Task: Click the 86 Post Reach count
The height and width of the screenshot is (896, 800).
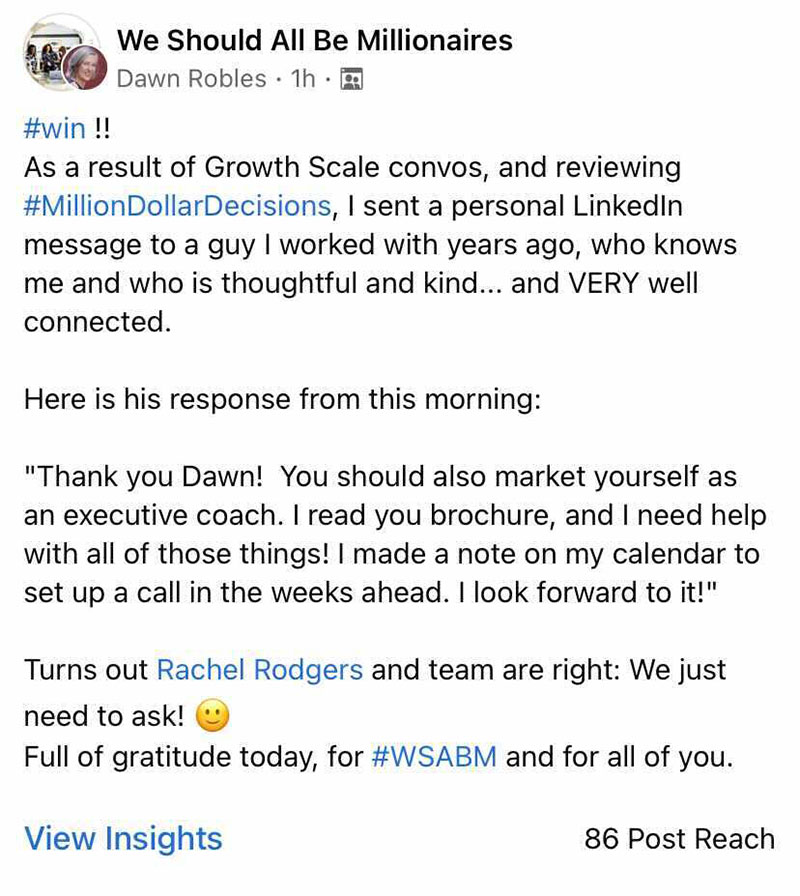Action: [679, 839]
